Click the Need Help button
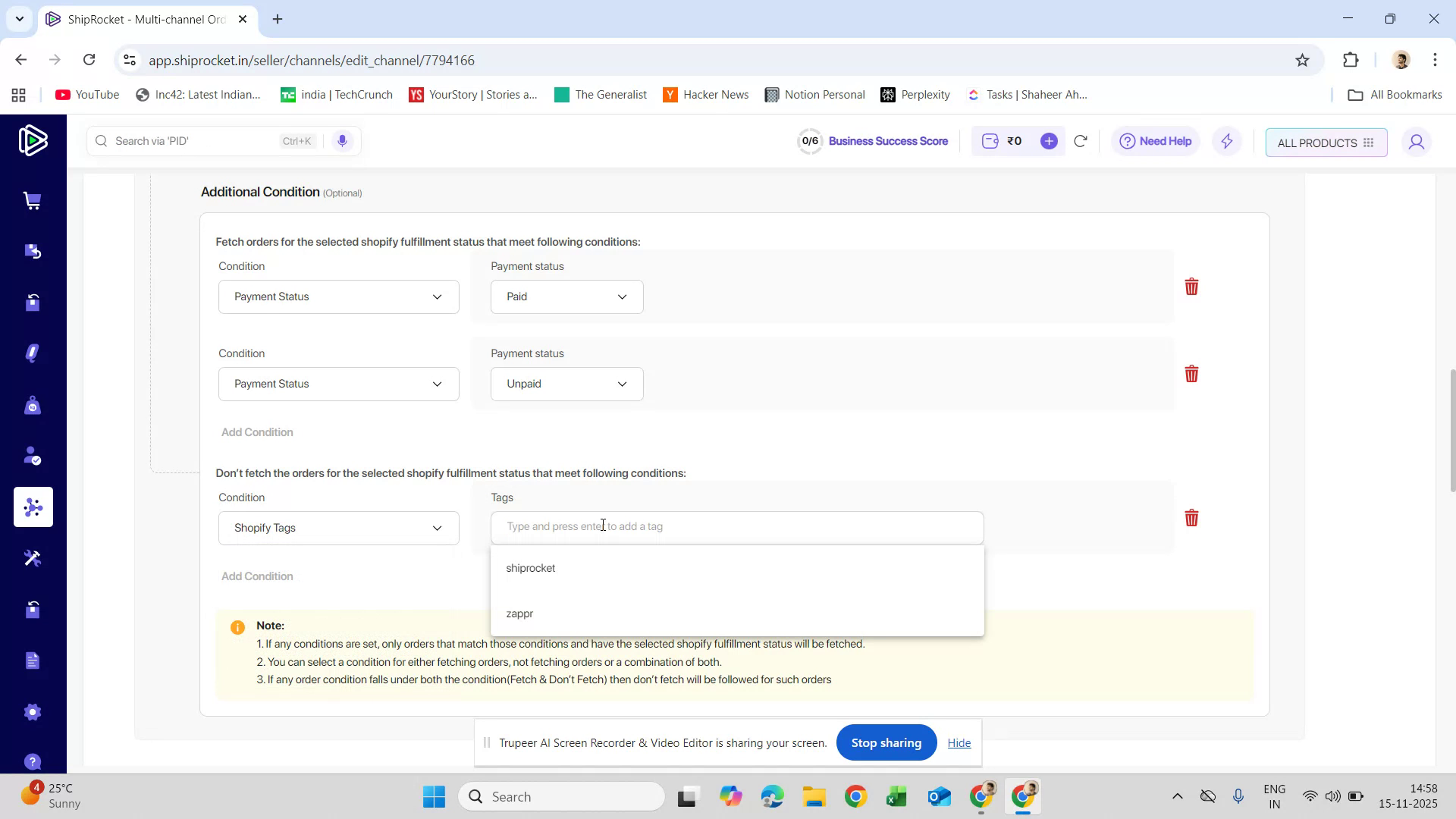1456x819 pixels. [x=1154, y=141]
